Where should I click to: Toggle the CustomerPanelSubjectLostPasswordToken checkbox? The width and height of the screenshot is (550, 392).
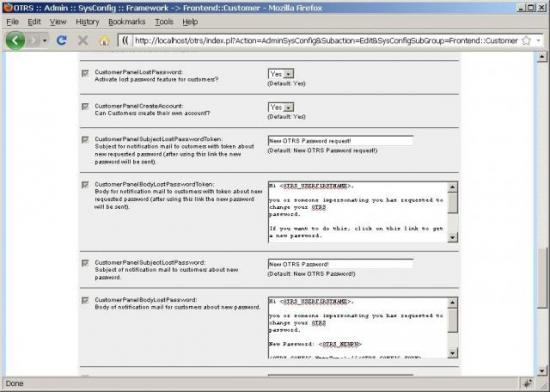[85, 140]
